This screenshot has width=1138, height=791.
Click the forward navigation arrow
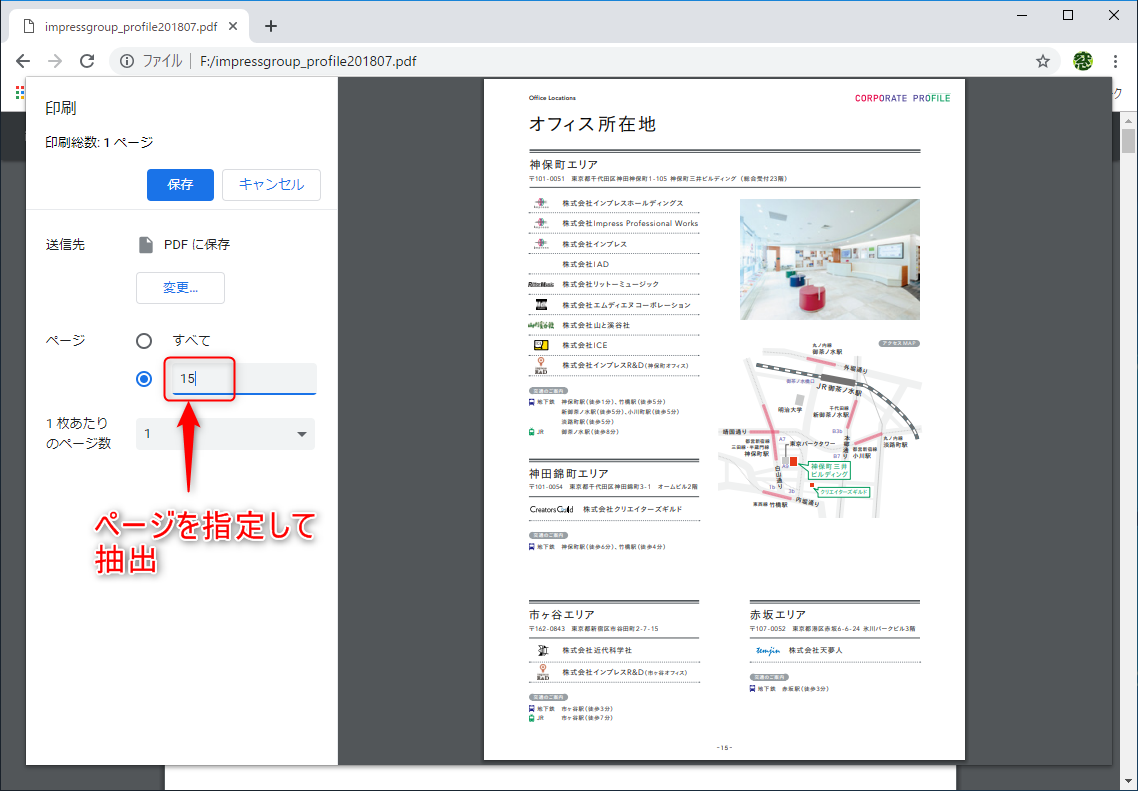click(x=55, y=61)
